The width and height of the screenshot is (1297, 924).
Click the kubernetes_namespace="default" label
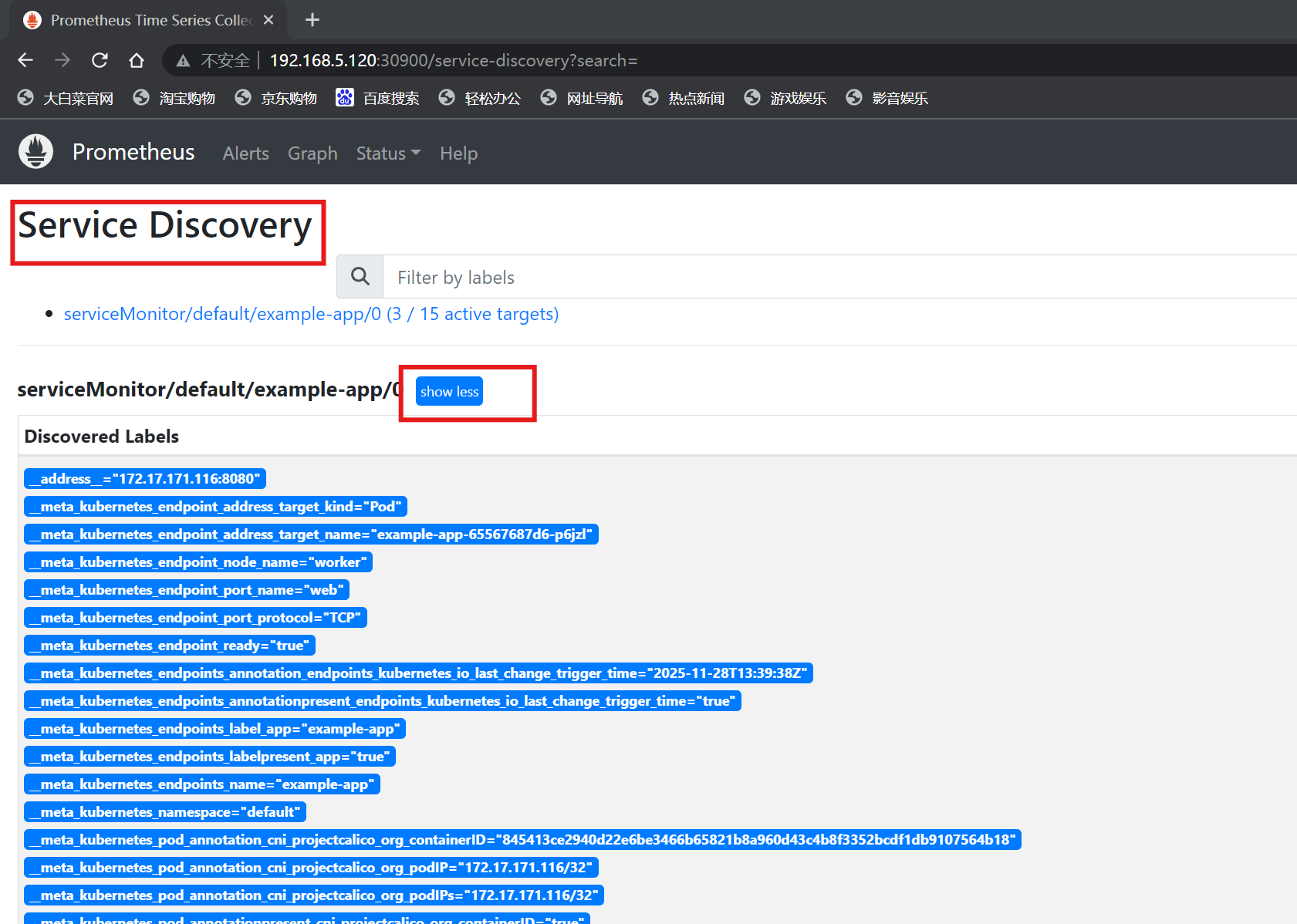165,812
